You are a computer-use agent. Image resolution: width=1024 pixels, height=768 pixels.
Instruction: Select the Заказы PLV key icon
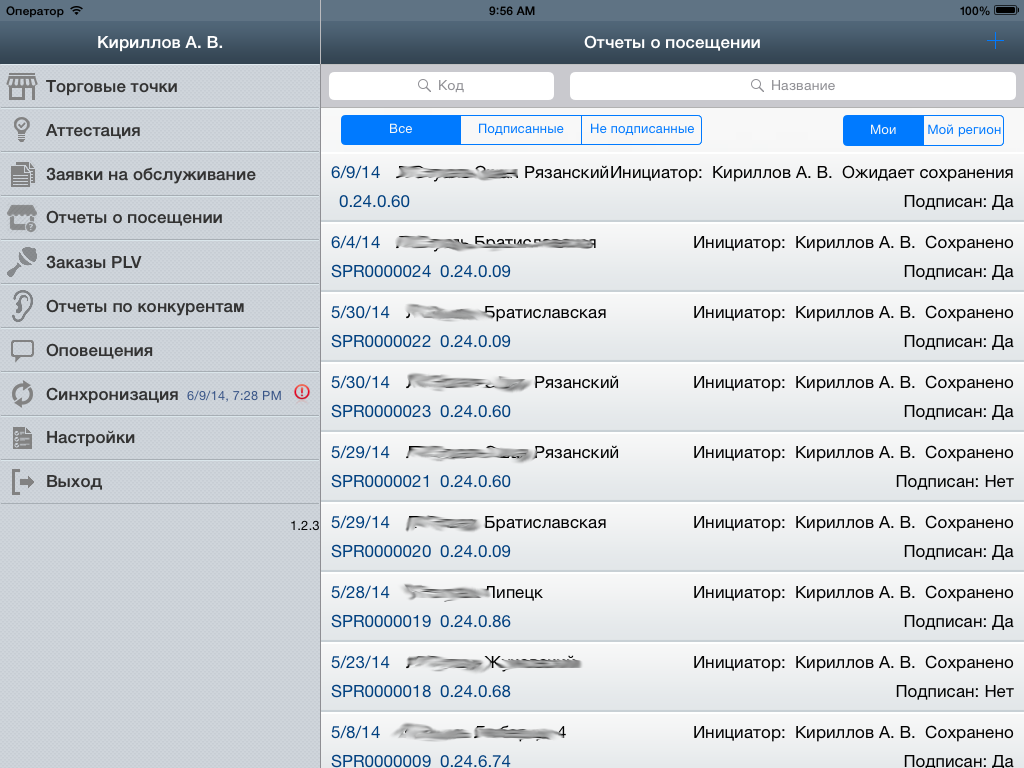click(x=22, y=262)
